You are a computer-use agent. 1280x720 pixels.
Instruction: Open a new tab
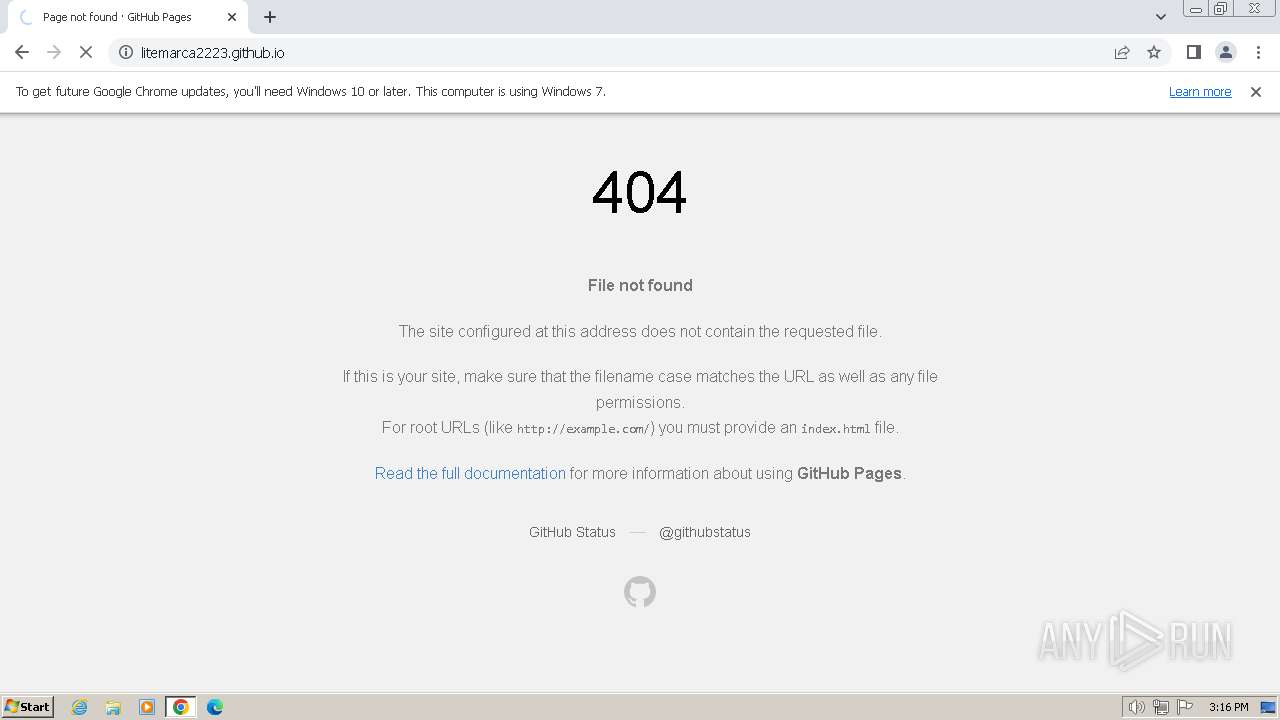tap(270, 17)
